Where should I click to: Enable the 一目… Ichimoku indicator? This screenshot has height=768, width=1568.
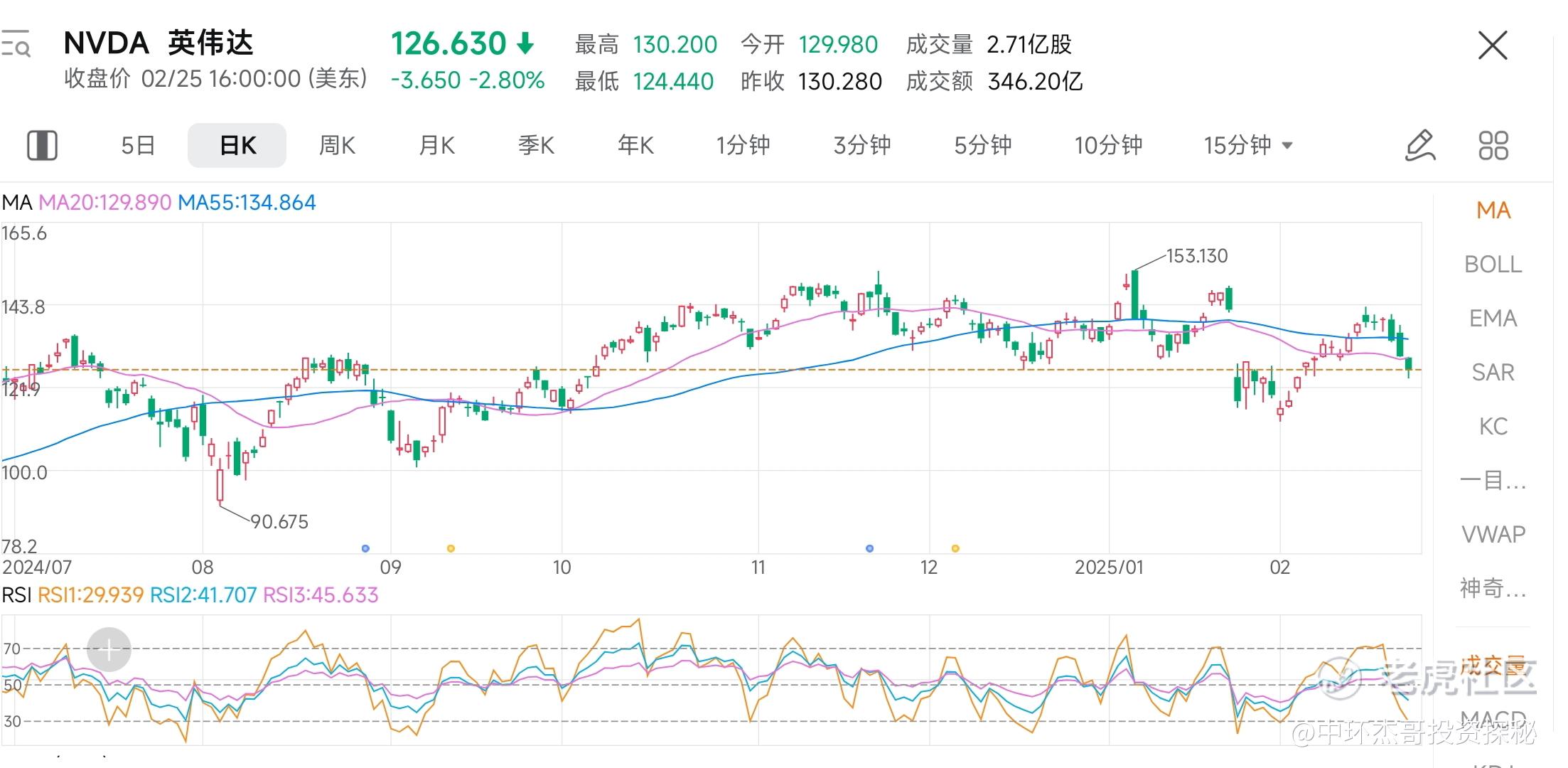point(1493,480)
